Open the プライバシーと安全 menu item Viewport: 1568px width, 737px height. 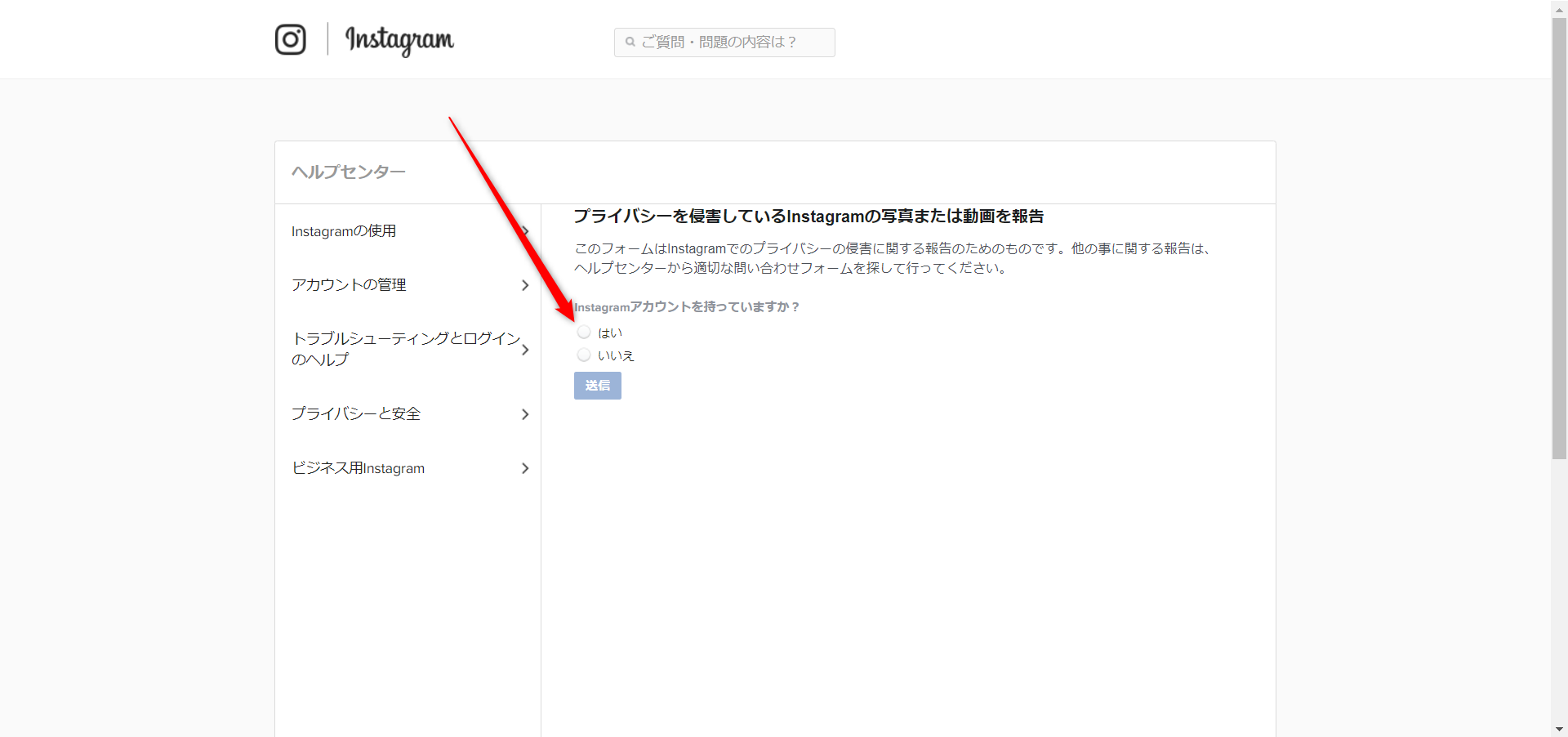pyautogui.click(x=408, y=414)
